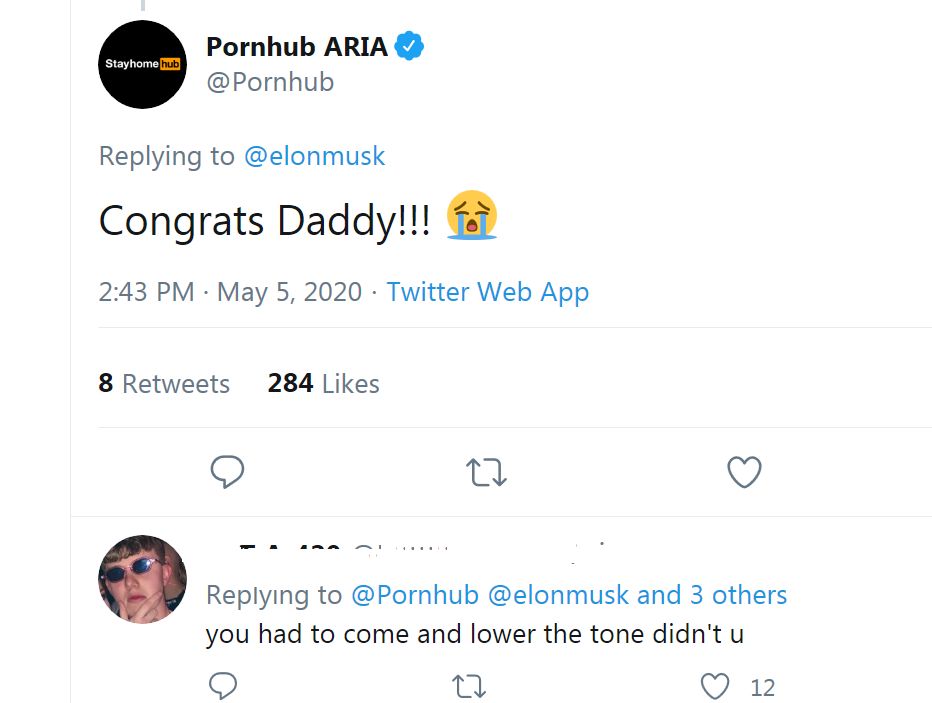Click the like heart on Pornhub's tweet
Image resolution: width=932 pixels, height=703 pixels.
(x=744, y=471)
